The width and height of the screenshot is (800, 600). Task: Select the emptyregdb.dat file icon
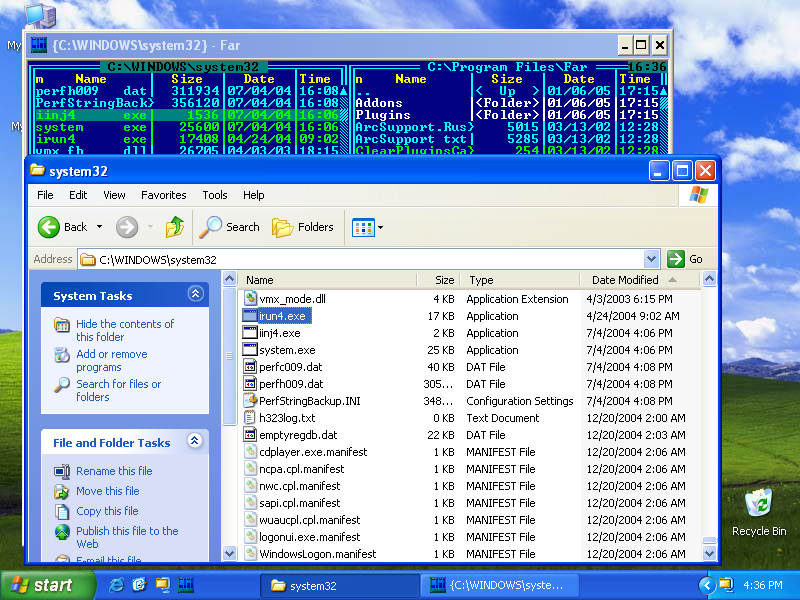click(250, 435)
